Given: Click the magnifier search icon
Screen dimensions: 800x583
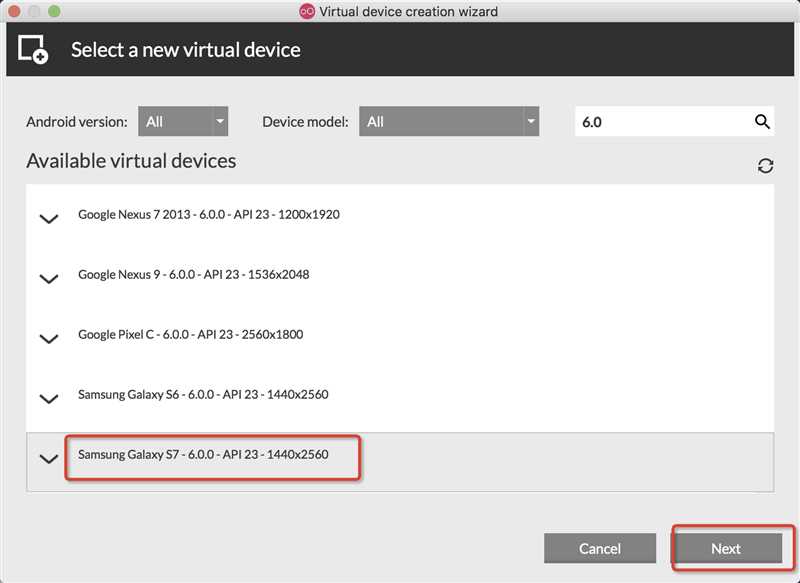Looking at the screenshot, I should pos(762,121).
